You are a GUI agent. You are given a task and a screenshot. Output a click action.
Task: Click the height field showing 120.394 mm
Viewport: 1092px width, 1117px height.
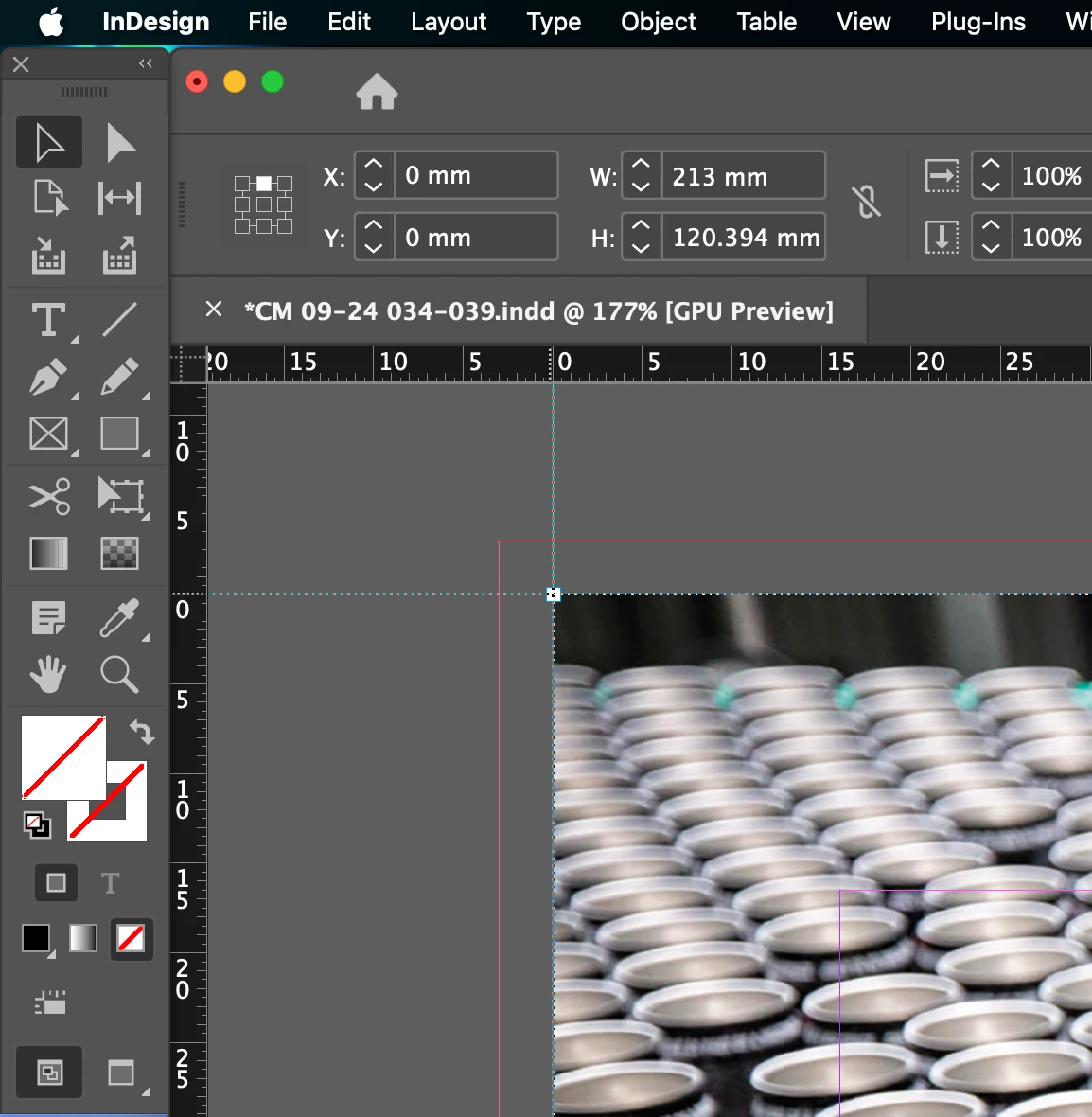pos(743,237)
